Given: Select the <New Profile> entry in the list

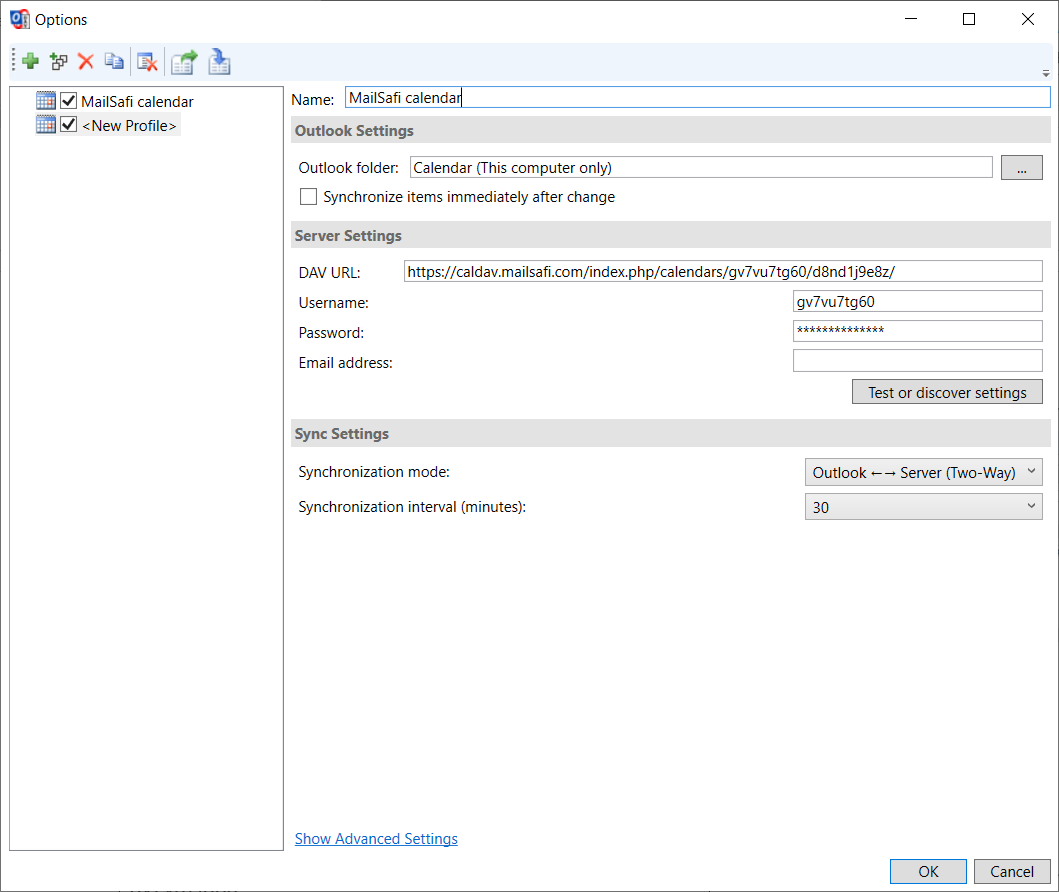Looking at the screenshot, I should [x=129, y=126].
